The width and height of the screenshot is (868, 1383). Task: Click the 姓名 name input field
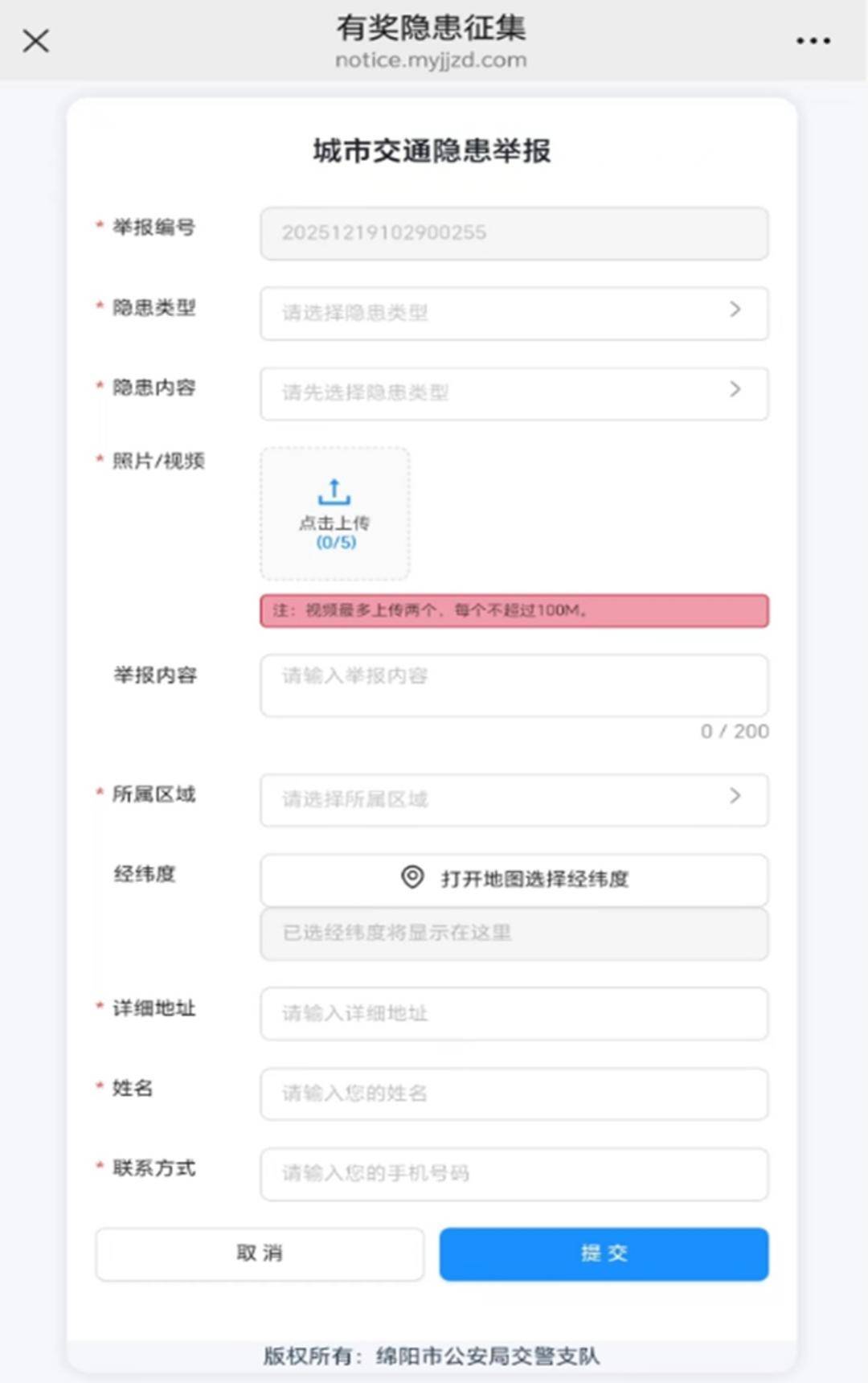click(x=514, y=1094)
